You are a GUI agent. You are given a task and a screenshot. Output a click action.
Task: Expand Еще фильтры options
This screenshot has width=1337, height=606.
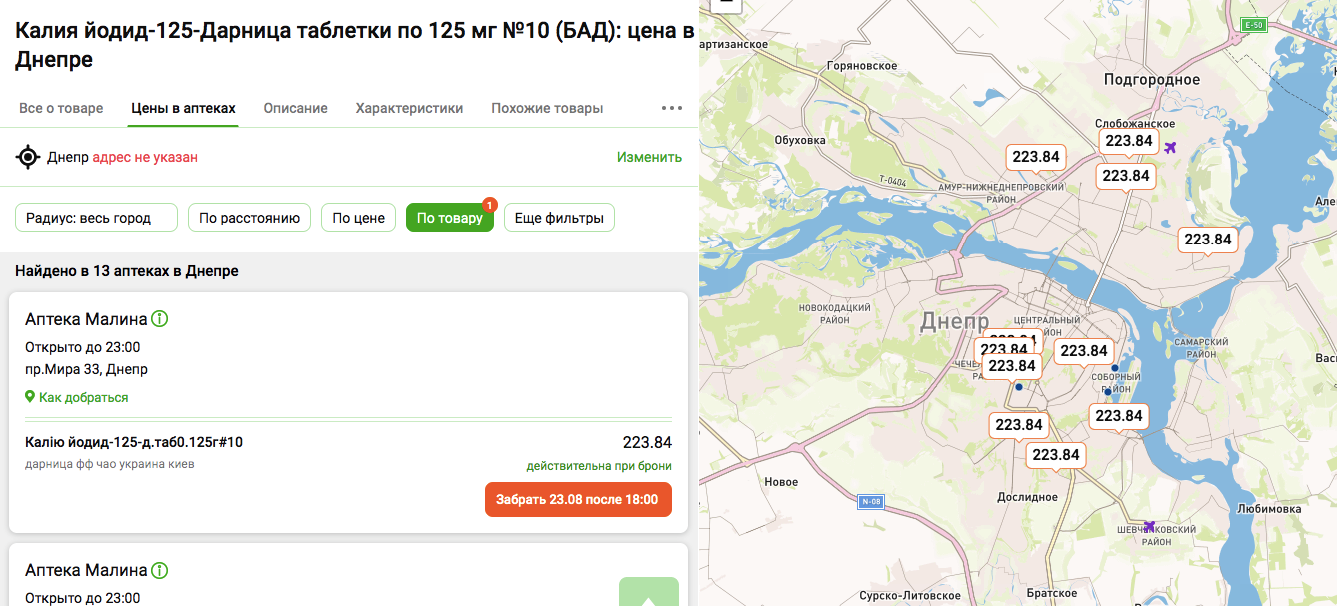tap(559, 218)
